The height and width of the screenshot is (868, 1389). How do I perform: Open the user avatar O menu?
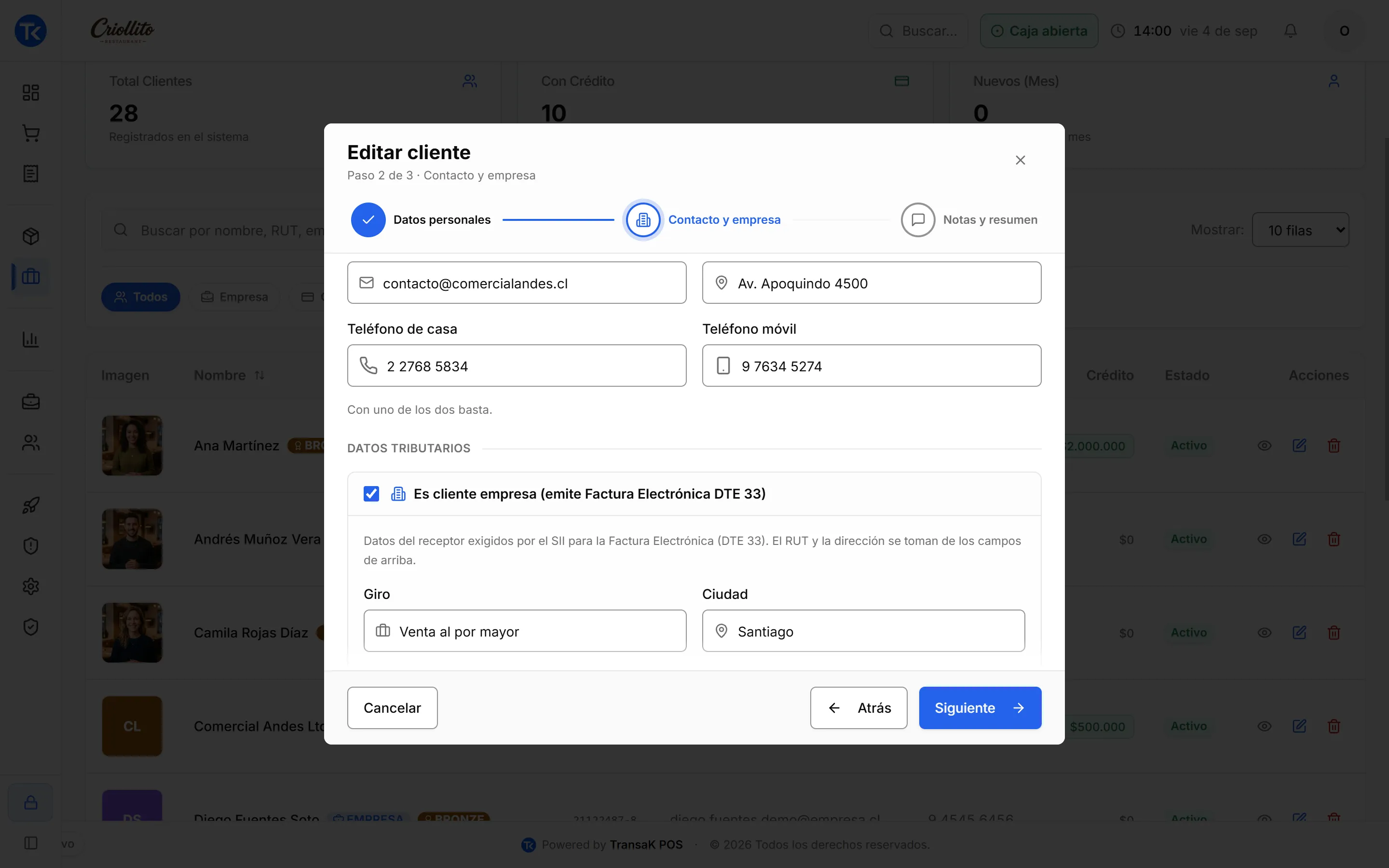click(1344, 30)
